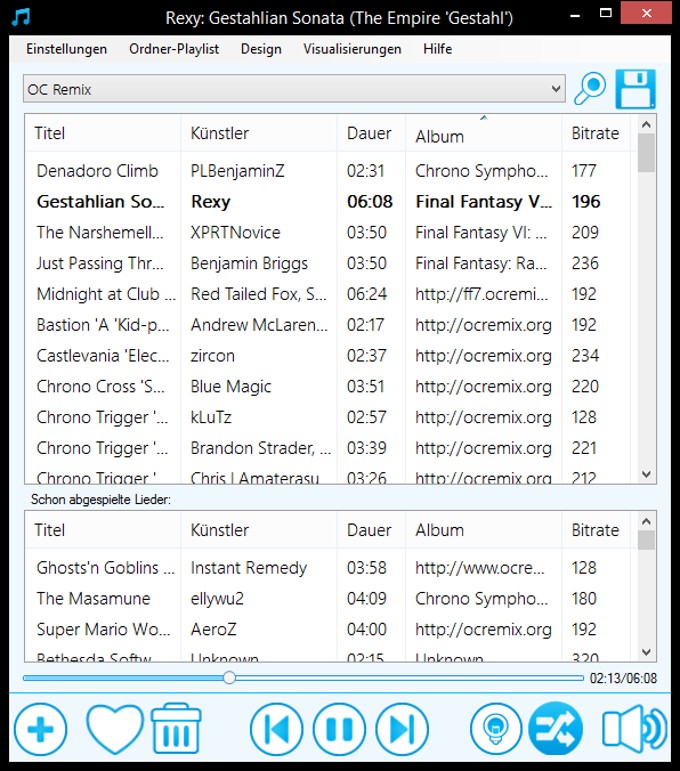
Task: Sort the played songs list by Künstler
Action: tap(259, 530)
